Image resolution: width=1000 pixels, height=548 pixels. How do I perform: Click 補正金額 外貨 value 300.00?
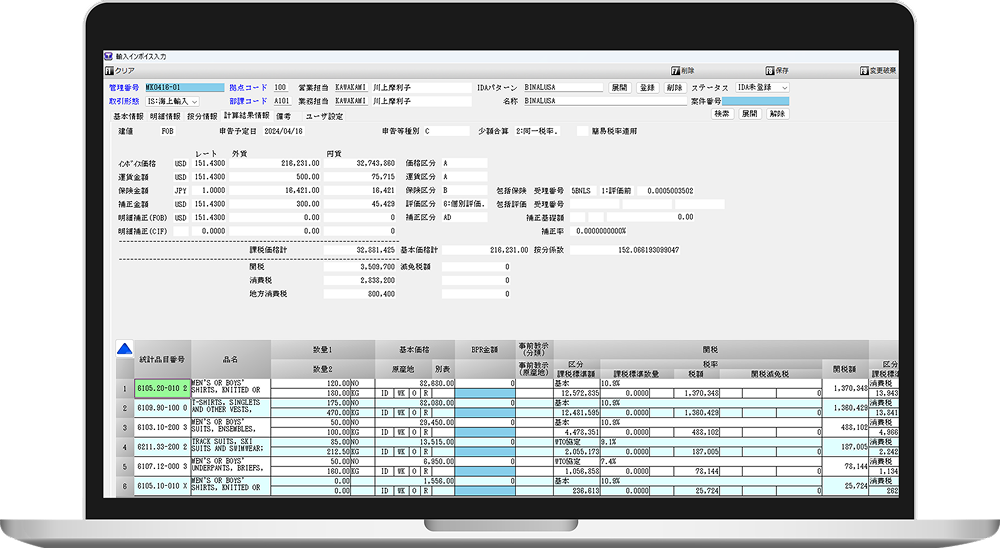click(x=275, y=204)
